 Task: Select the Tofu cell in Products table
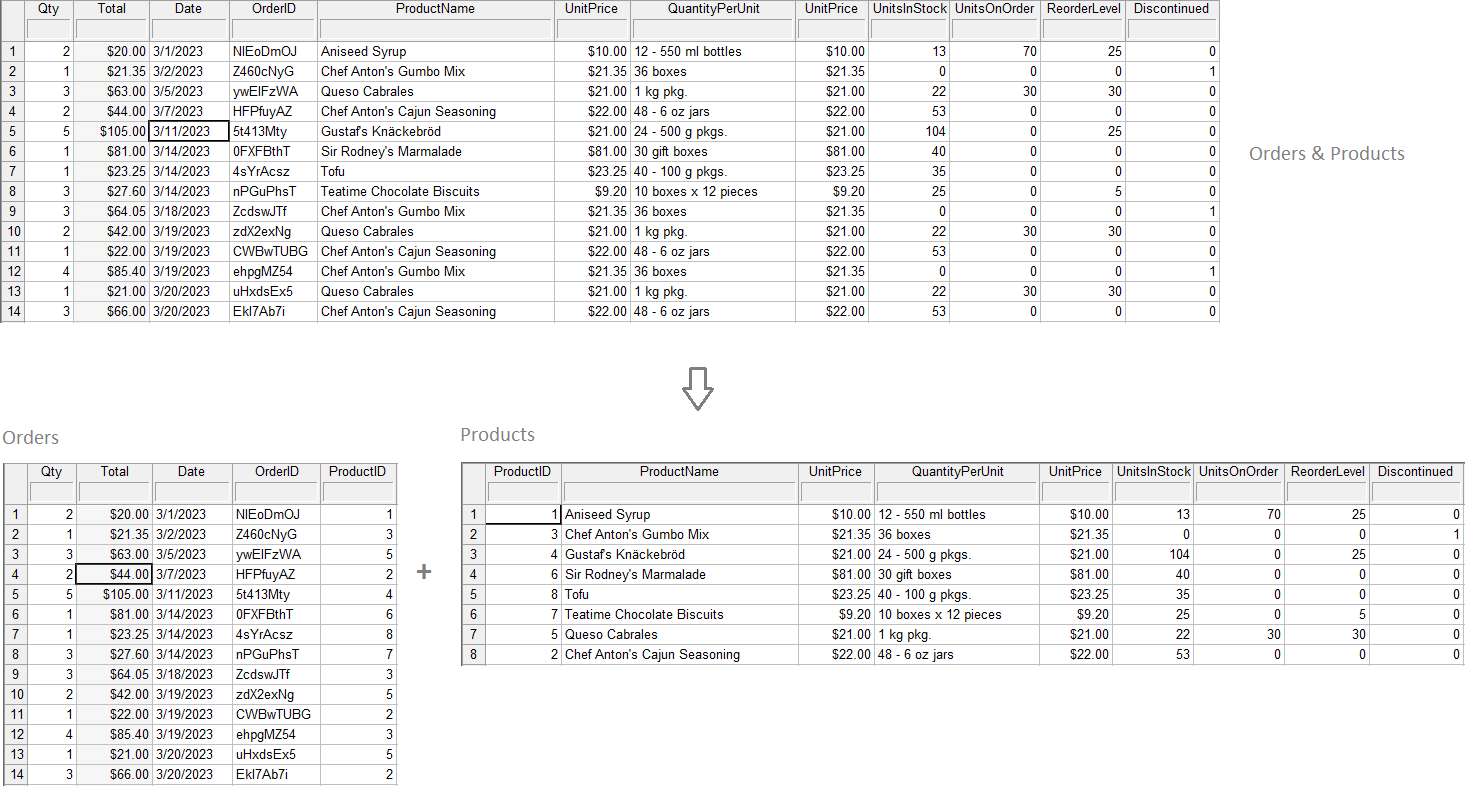[678, 594]
